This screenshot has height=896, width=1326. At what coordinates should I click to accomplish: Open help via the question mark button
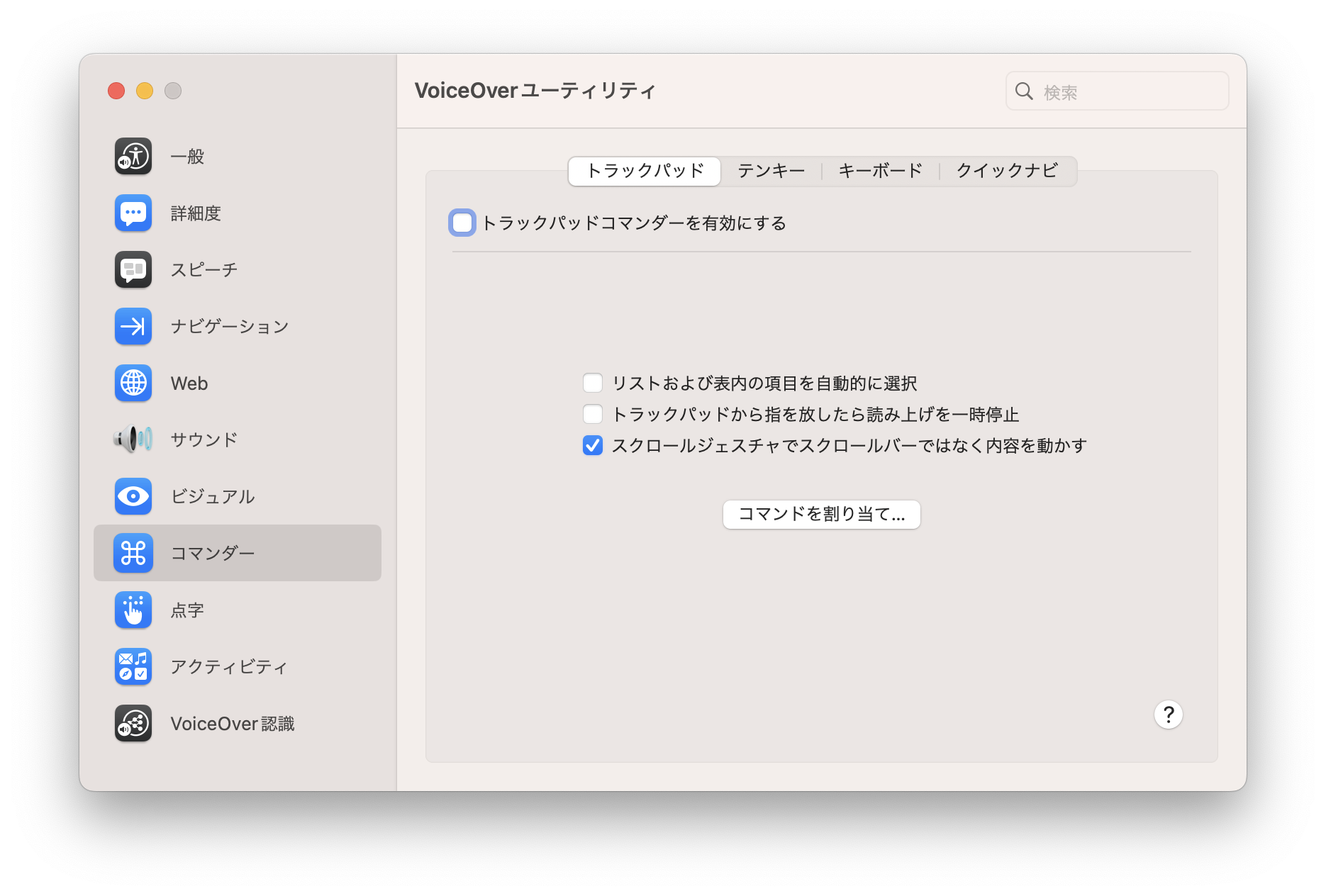coord(1168,715)
